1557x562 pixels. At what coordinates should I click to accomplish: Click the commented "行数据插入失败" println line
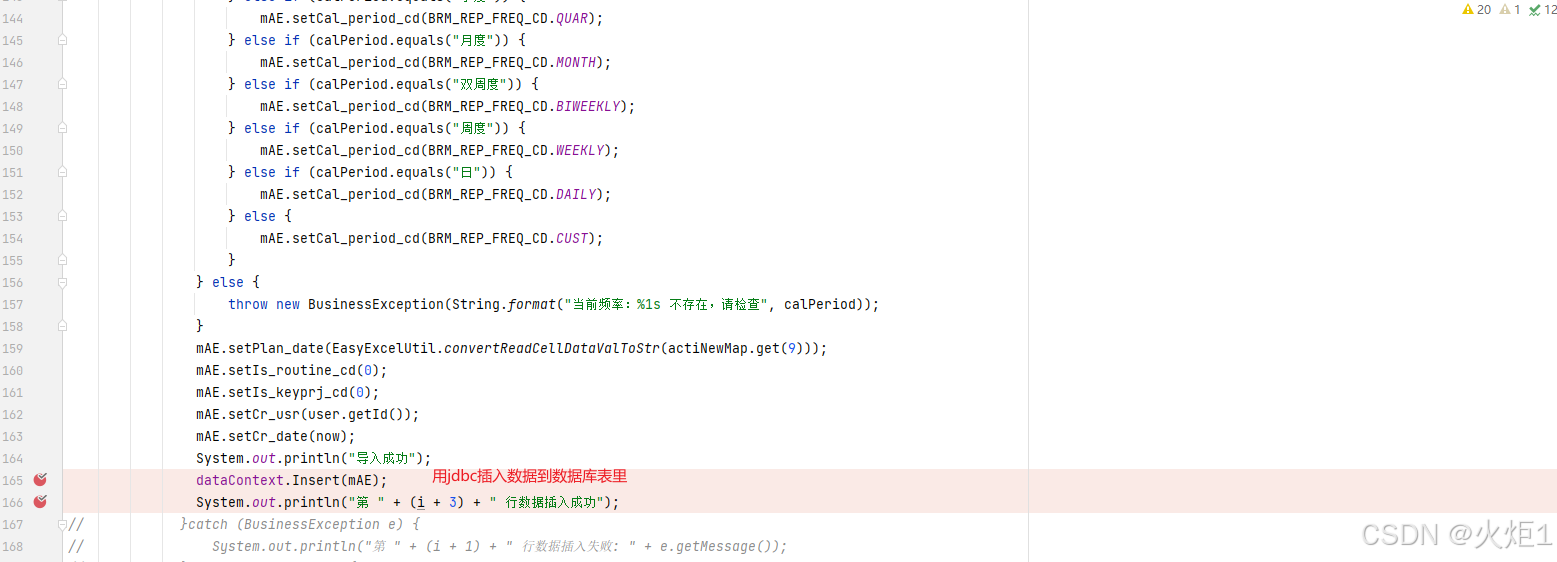[x=499, y=546]
